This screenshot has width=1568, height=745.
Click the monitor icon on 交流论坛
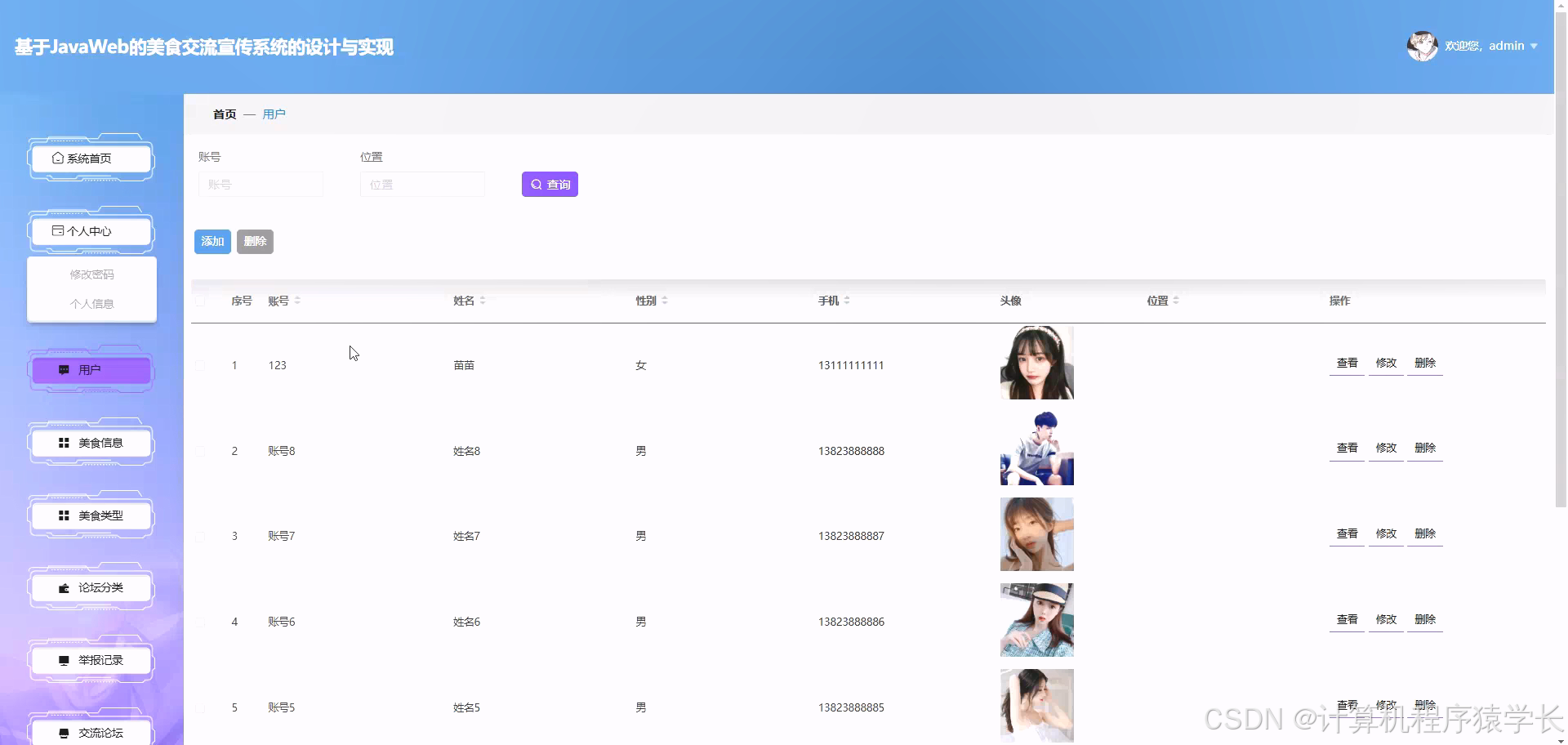pyautogui.click(x=64, y=733)
